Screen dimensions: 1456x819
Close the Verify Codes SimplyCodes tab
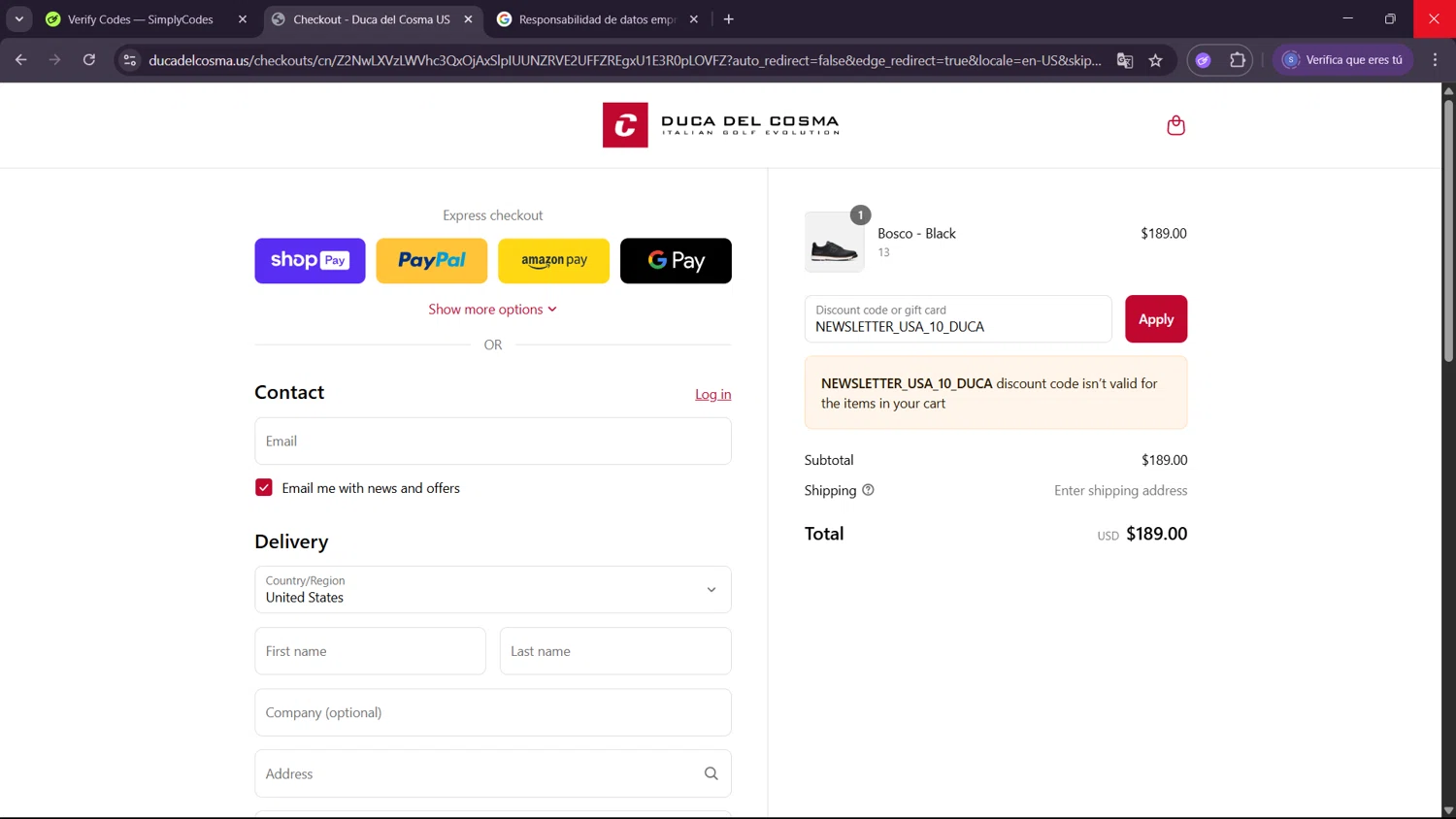pyautogui.click(x=243, y=19)
